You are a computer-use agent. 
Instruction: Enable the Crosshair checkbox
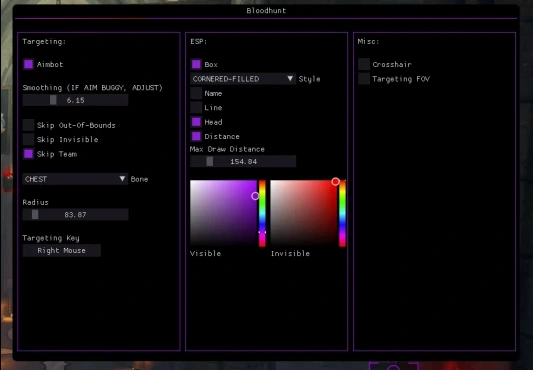364,64
